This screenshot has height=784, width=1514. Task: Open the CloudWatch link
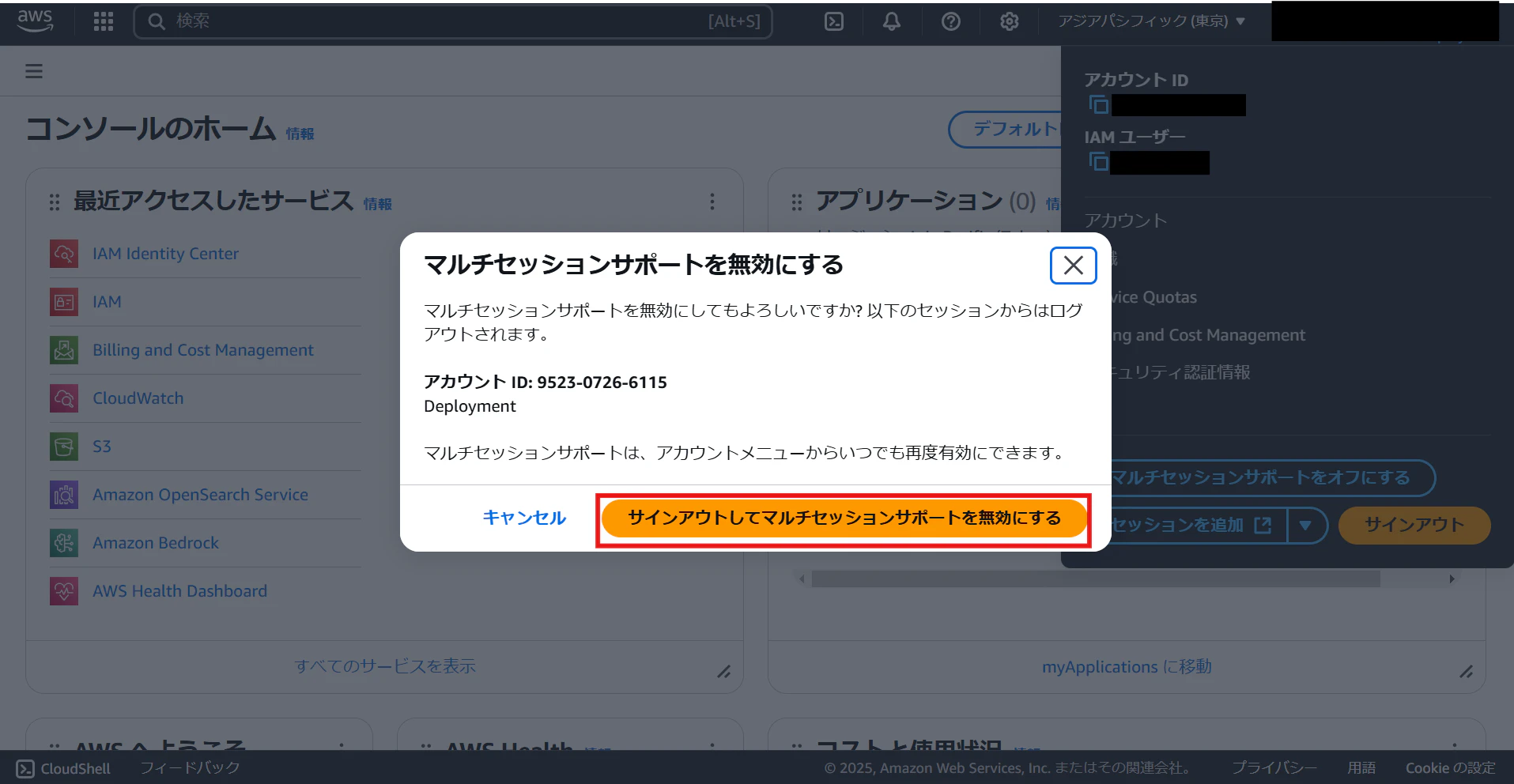coord(138,398)
